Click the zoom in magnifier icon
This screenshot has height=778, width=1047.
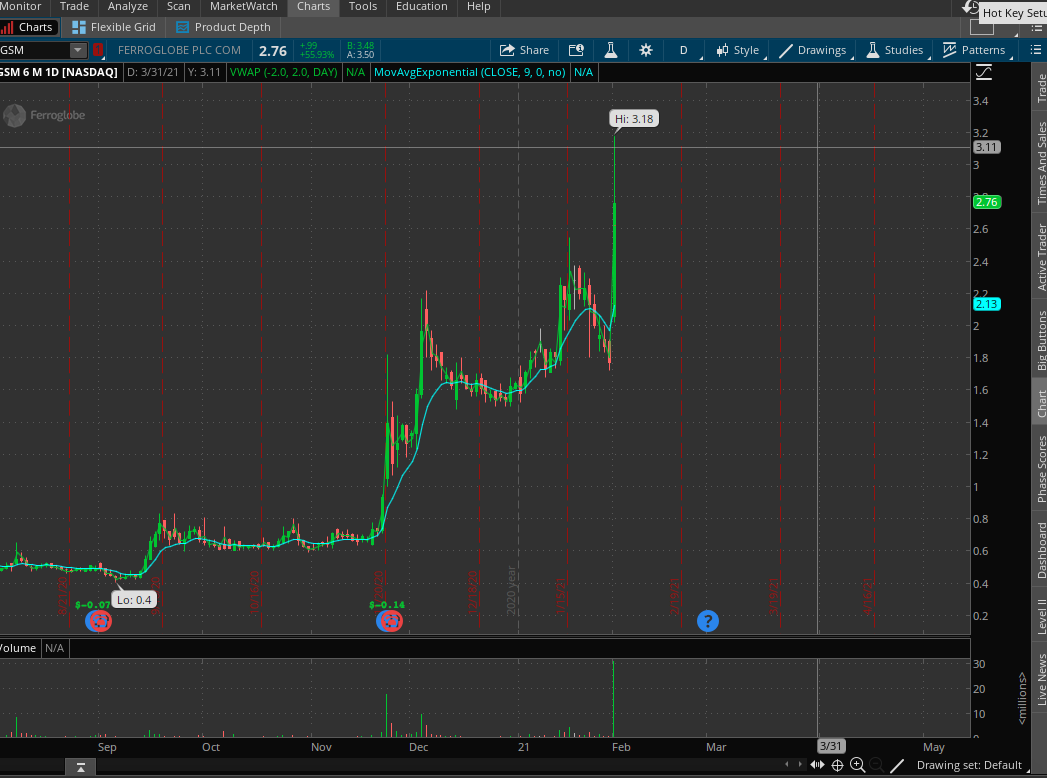click(857, 765)
